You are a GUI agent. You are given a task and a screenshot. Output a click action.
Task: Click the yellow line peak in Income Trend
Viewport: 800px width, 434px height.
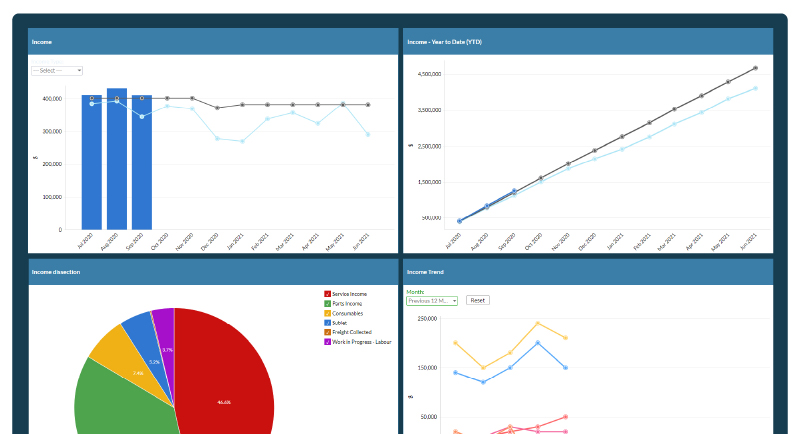point(538,323)
